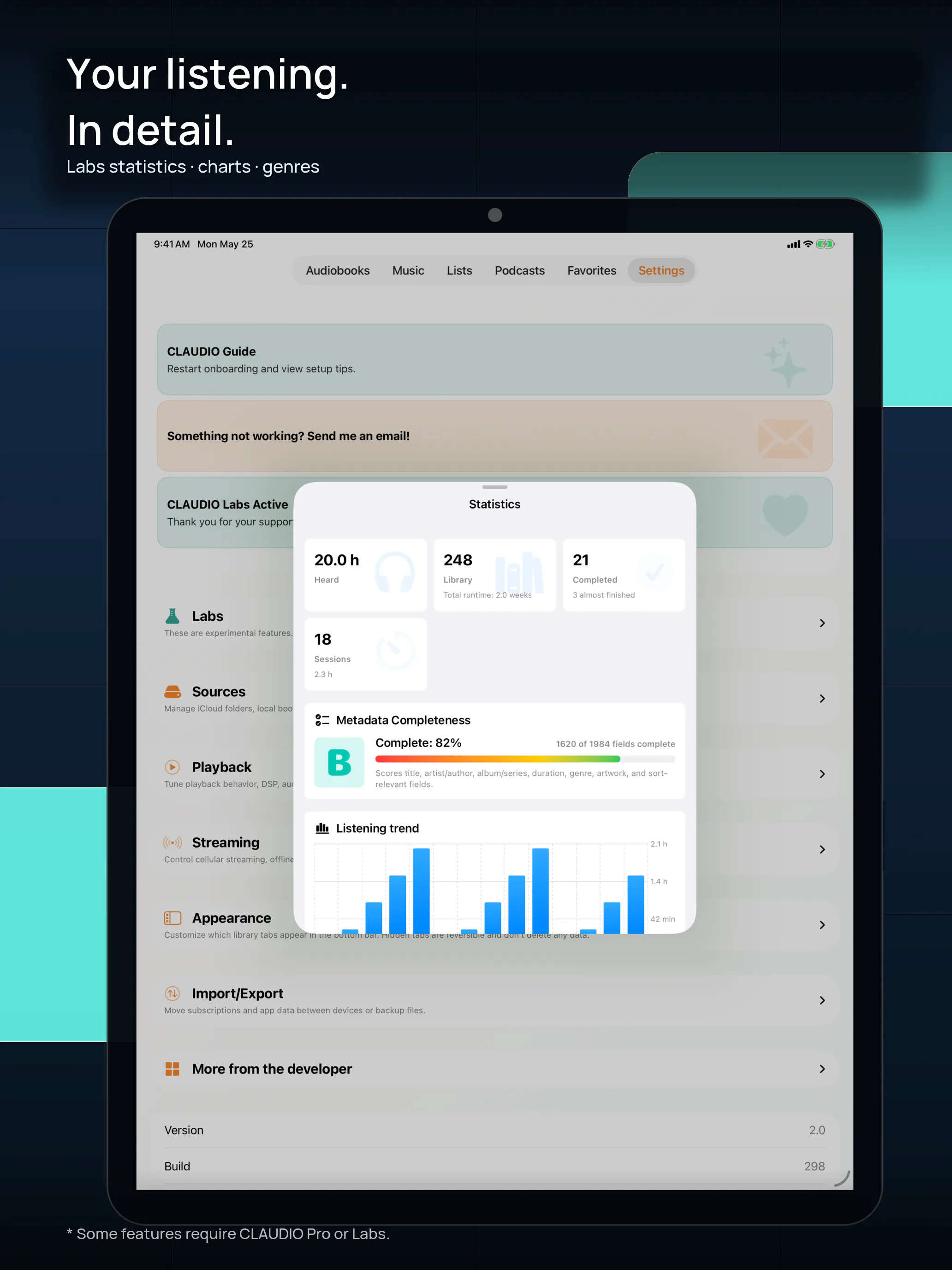Click the heart icon on Labs Active card
The image size is (952, 1270).
(x=785, y=515)
